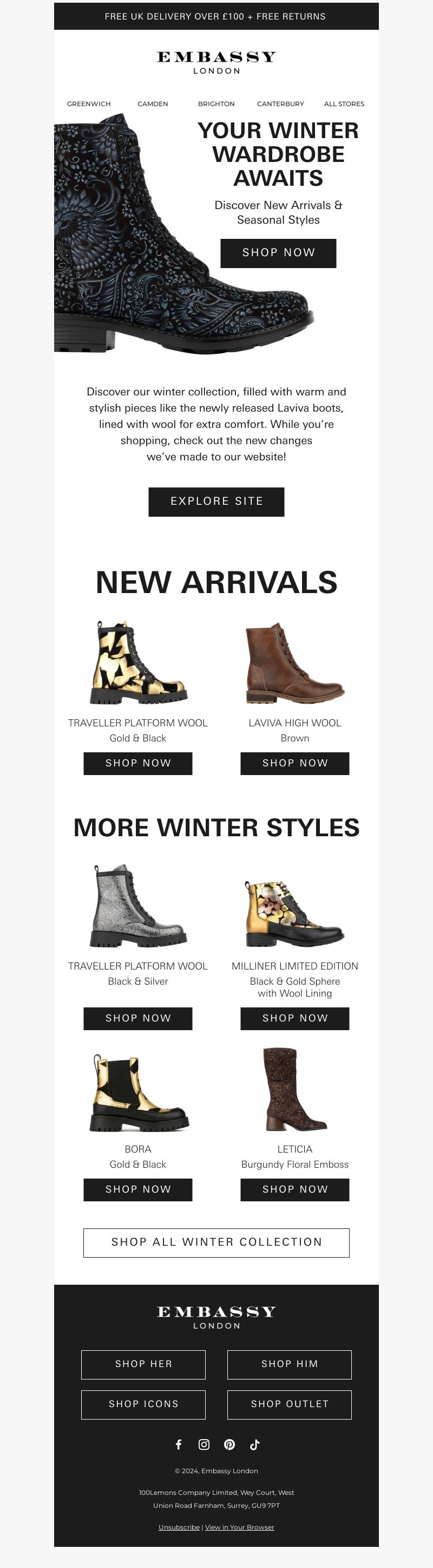Click Shop All Winter Collection button
The width and height of the screenshot is (433, 1568).
point(216,1242)
